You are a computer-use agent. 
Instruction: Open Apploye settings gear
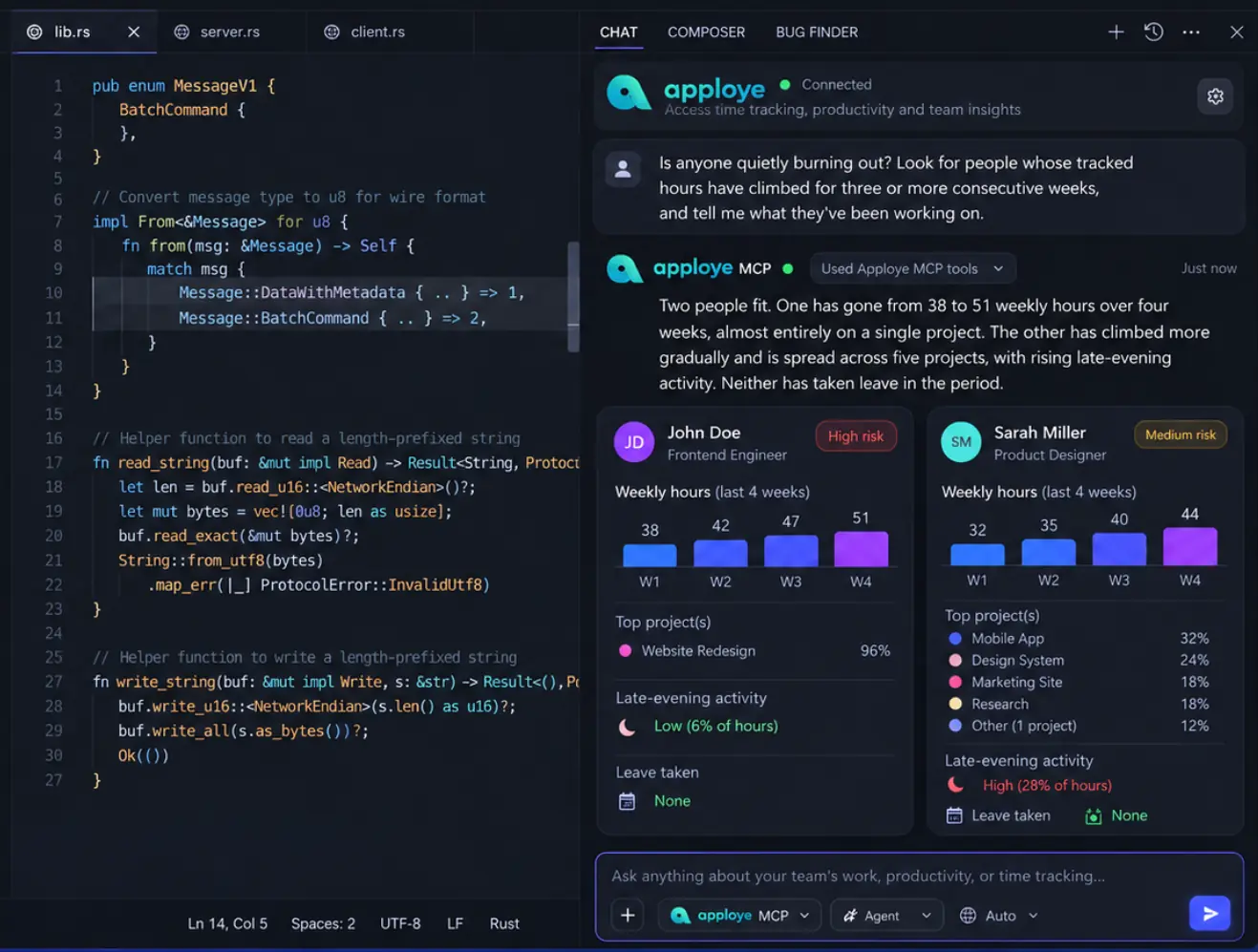pyautogui.click(x=1215, y=96)
